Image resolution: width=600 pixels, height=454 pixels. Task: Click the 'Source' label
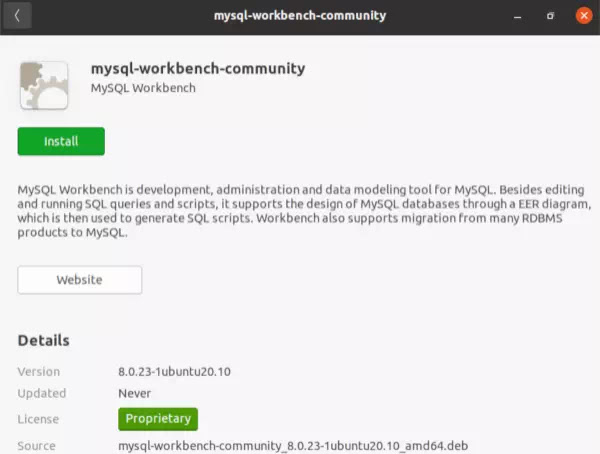(x=36, y=446)
